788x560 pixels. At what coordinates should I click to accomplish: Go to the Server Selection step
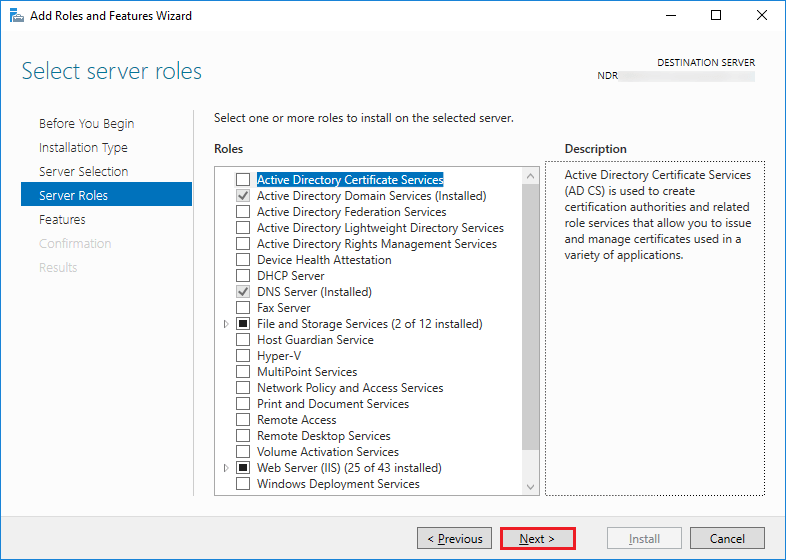pyautogui.click(x=83, y=171)
